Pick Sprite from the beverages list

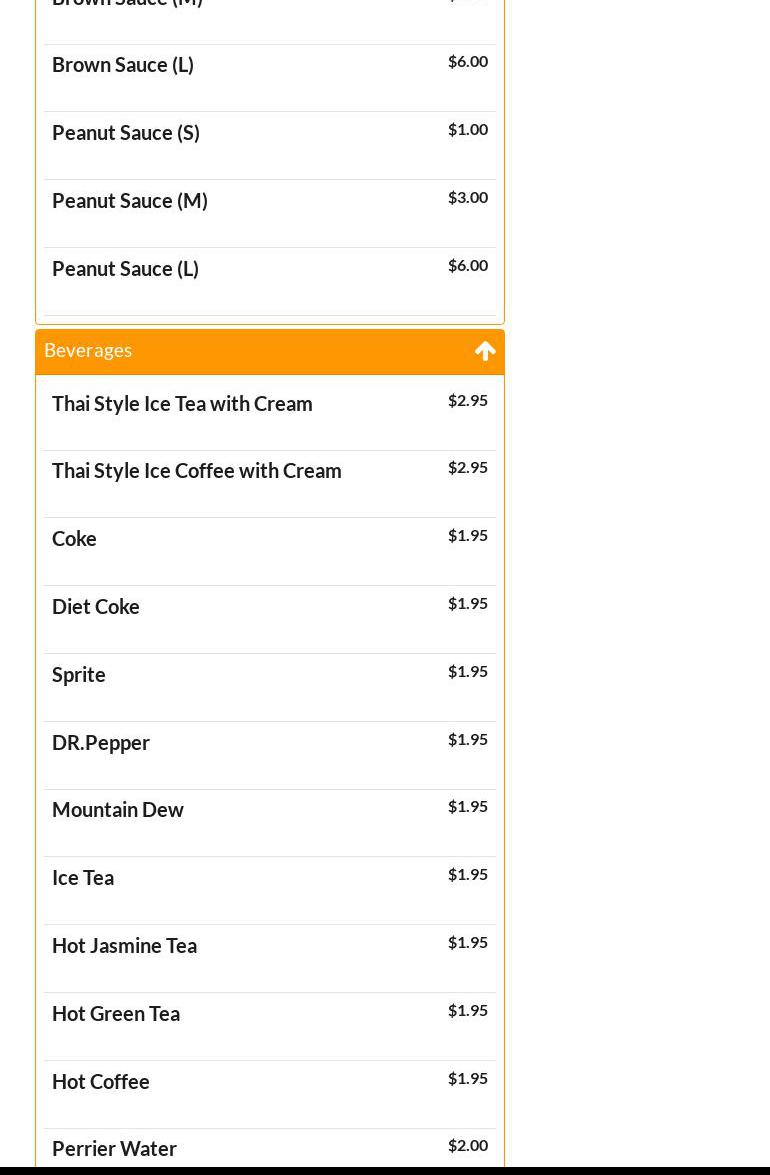coord(79,674)
